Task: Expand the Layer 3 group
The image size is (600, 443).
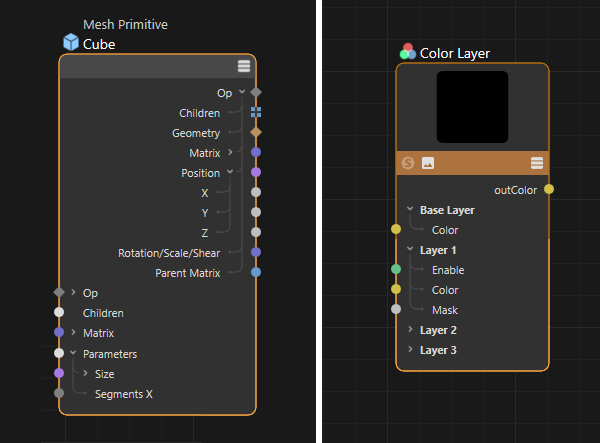Action: point(410,350)
